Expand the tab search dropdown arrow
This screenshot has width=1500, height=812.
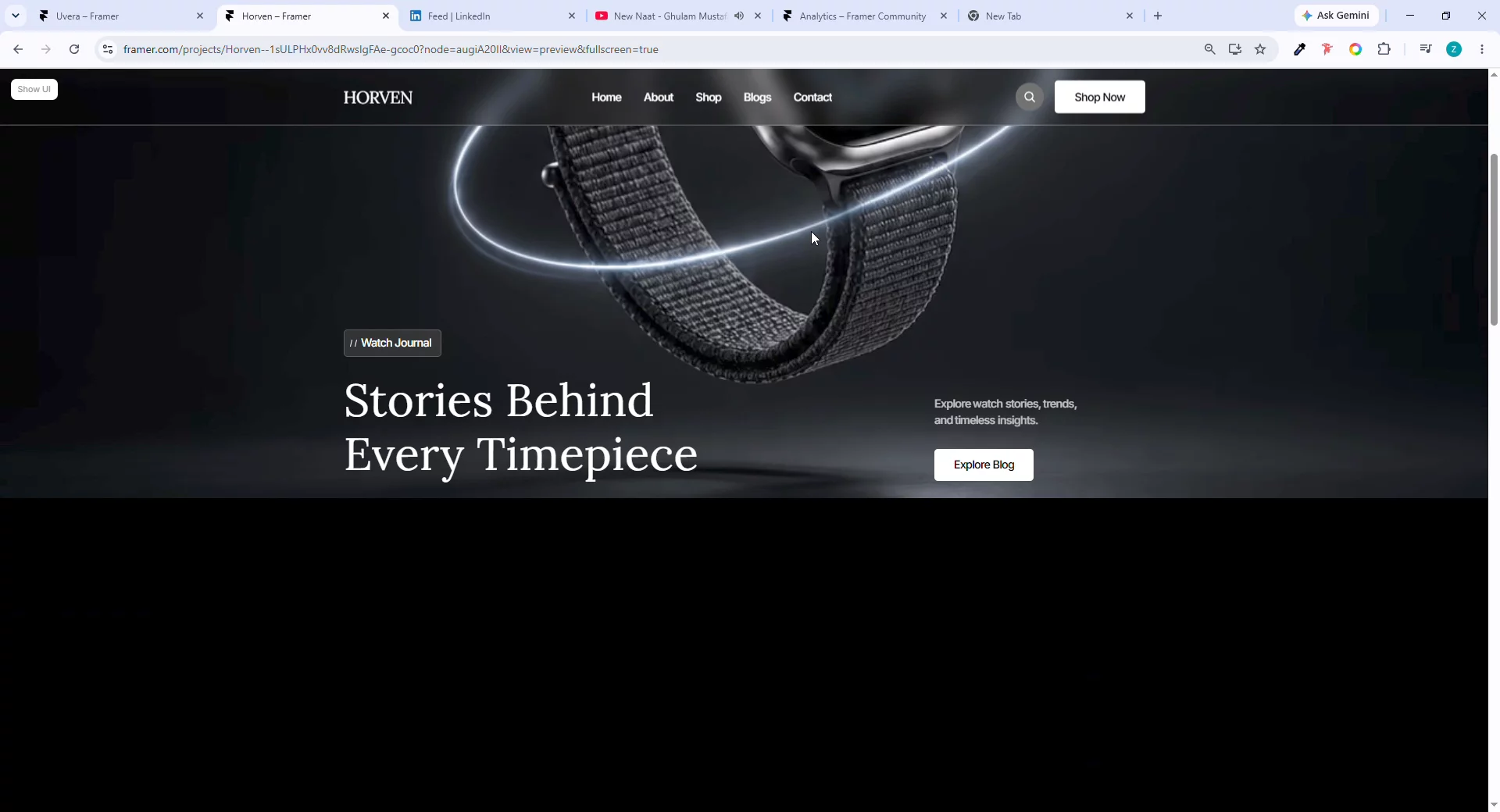[x=16, y=16]
